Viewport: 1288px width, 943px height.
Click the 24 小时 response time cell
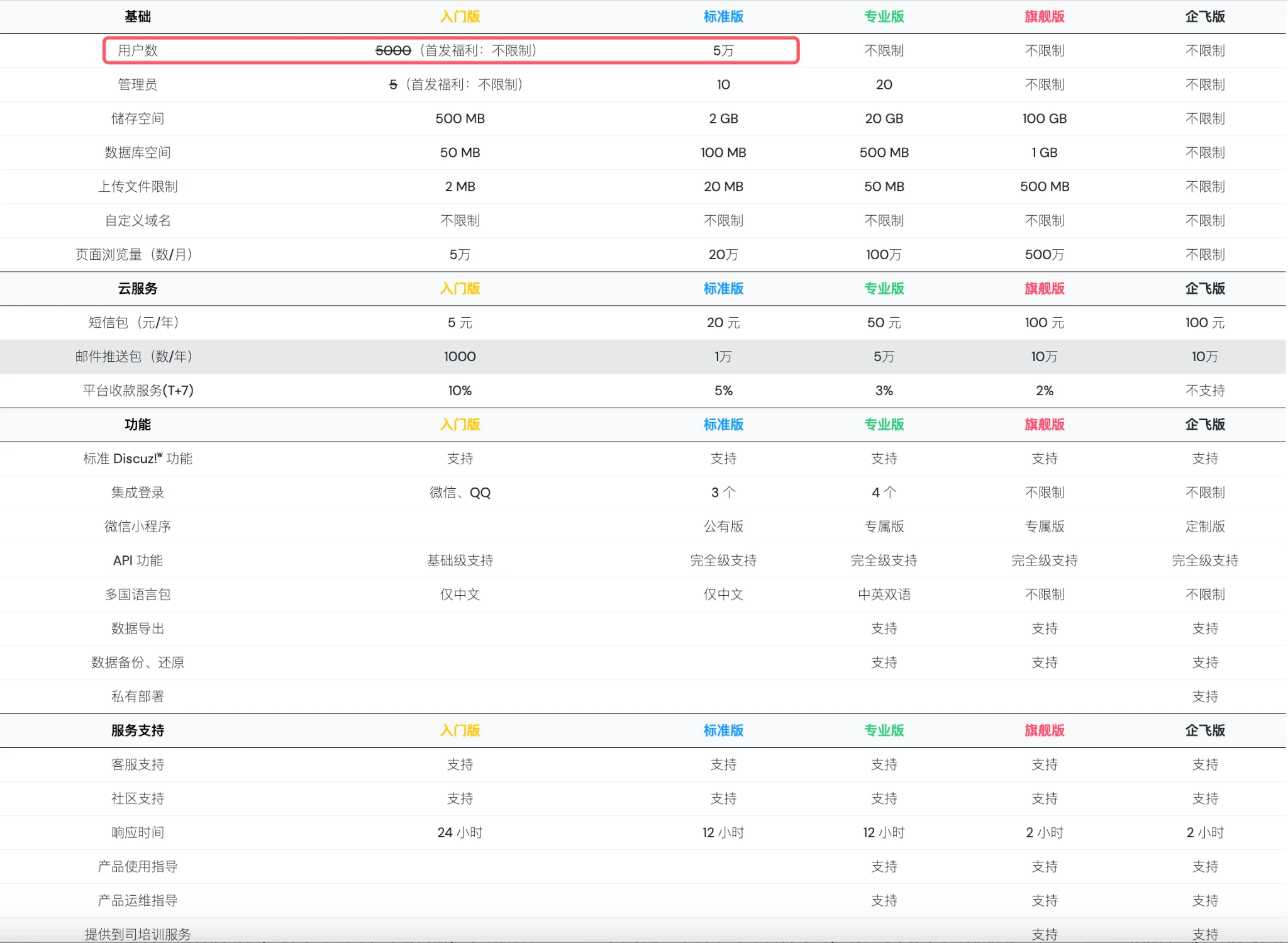pos(460,832)
